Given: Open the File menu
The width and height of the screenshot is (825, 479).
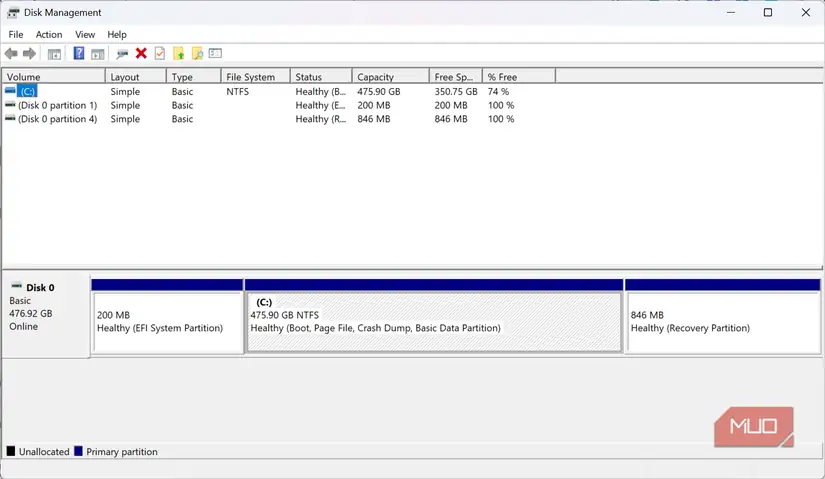Looking at the screenshot, I should click(x=16, y=35).
